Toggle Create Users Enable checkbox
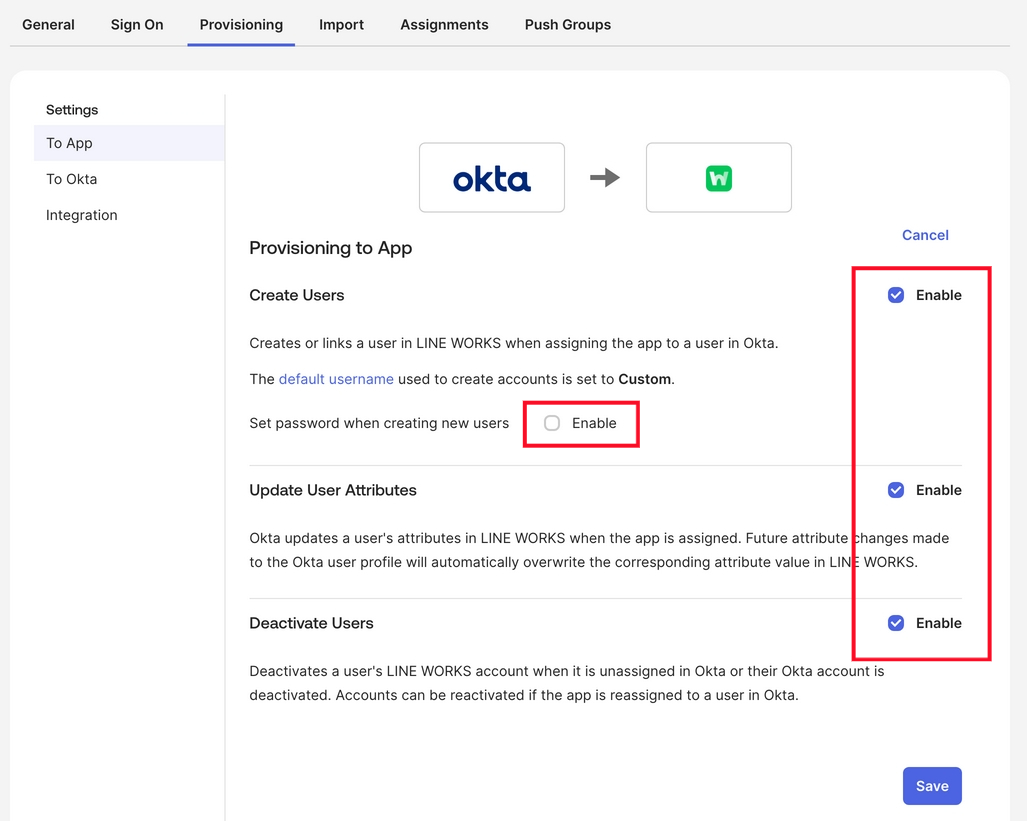1027x821 pixels. coord(896,295)
